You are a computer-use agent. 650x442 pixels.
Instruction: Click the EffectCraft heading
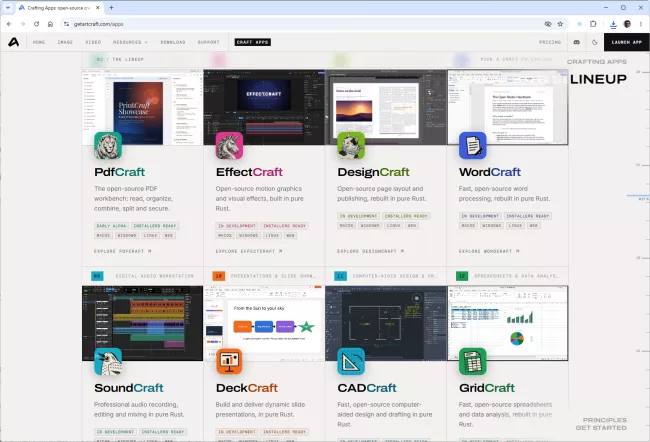click(249, 172)
